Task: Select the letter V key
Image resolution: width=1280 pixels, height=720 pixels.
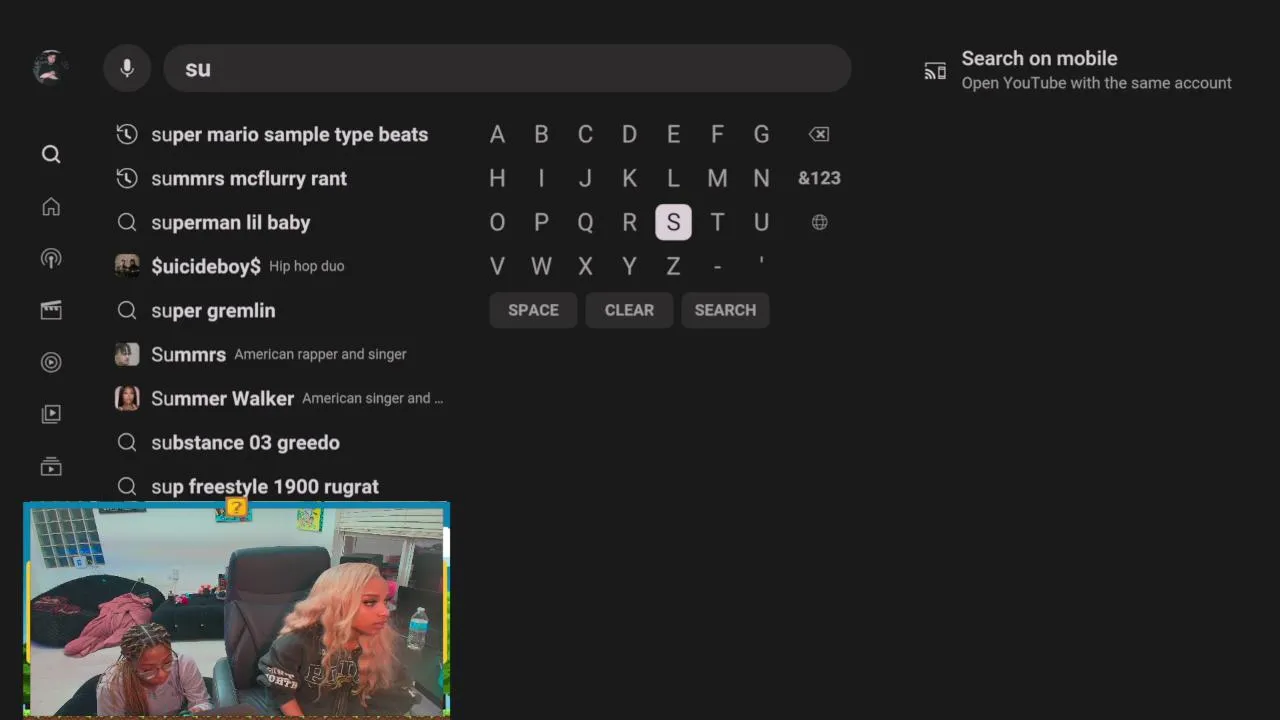Action: click(x=497, y=266)
